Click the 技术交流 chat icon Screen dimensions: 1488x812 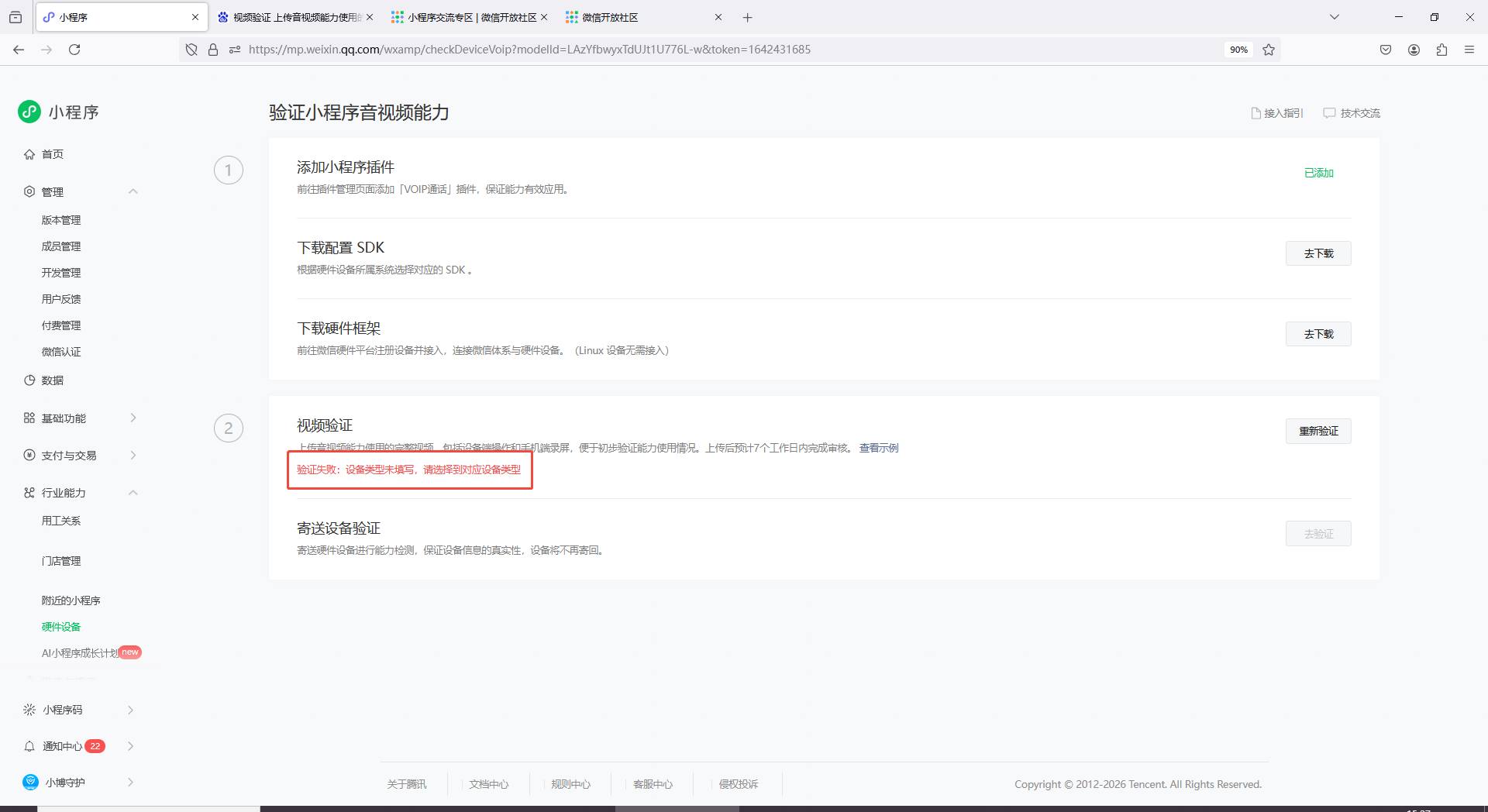1330,113
